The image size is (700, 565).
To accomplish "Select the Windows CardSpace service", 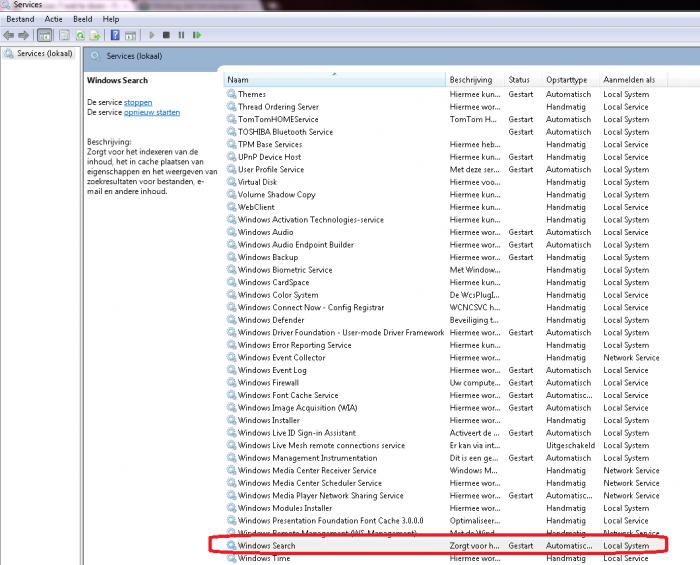I will pyautogui.click(x=444, y=282).
